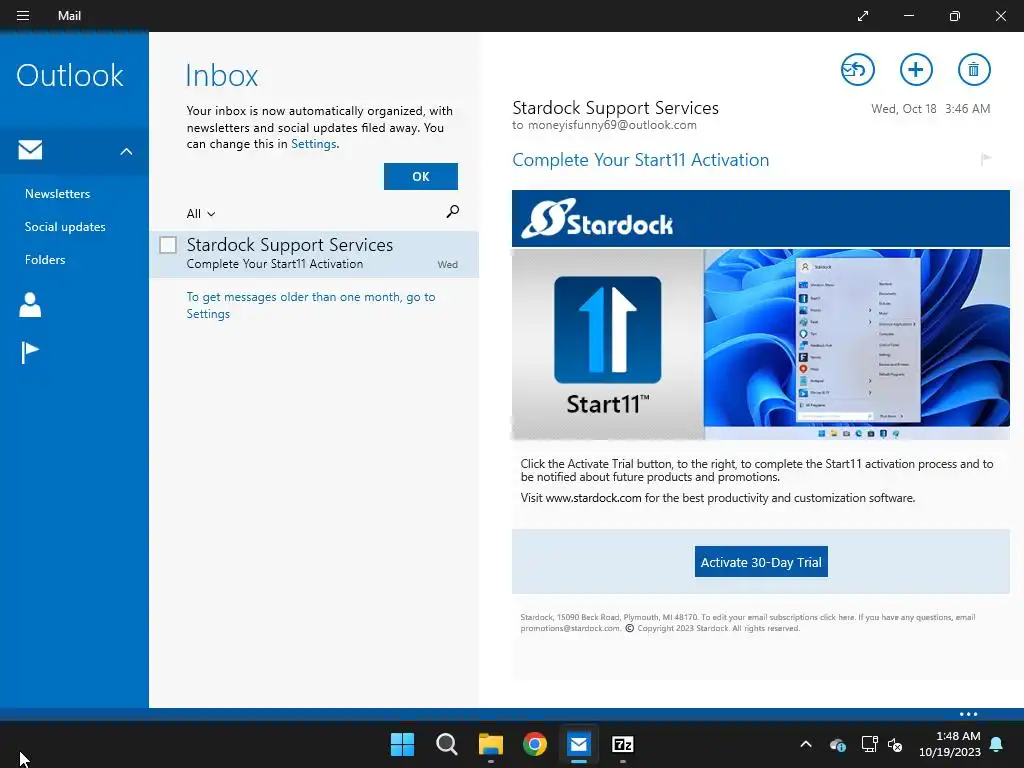Image resolution: width=1024 pixels, height=768 pixels.
Task: Open 7-Zip from the taskbar
Action: (x=623, y=744)
